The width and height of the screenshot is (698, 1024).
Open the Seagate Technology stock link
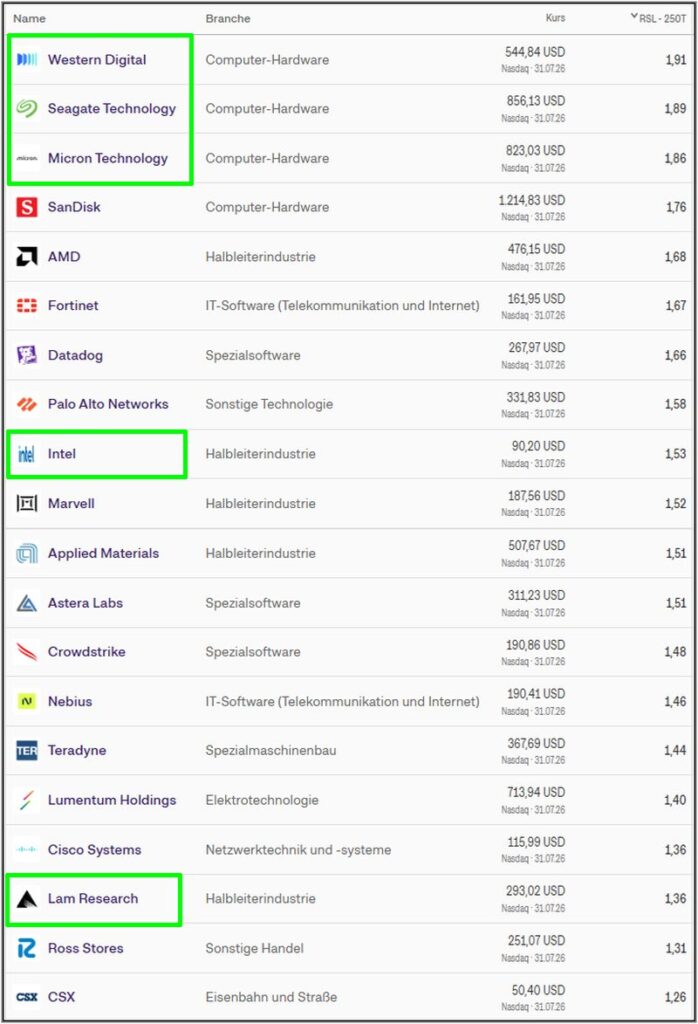[112, 108]
